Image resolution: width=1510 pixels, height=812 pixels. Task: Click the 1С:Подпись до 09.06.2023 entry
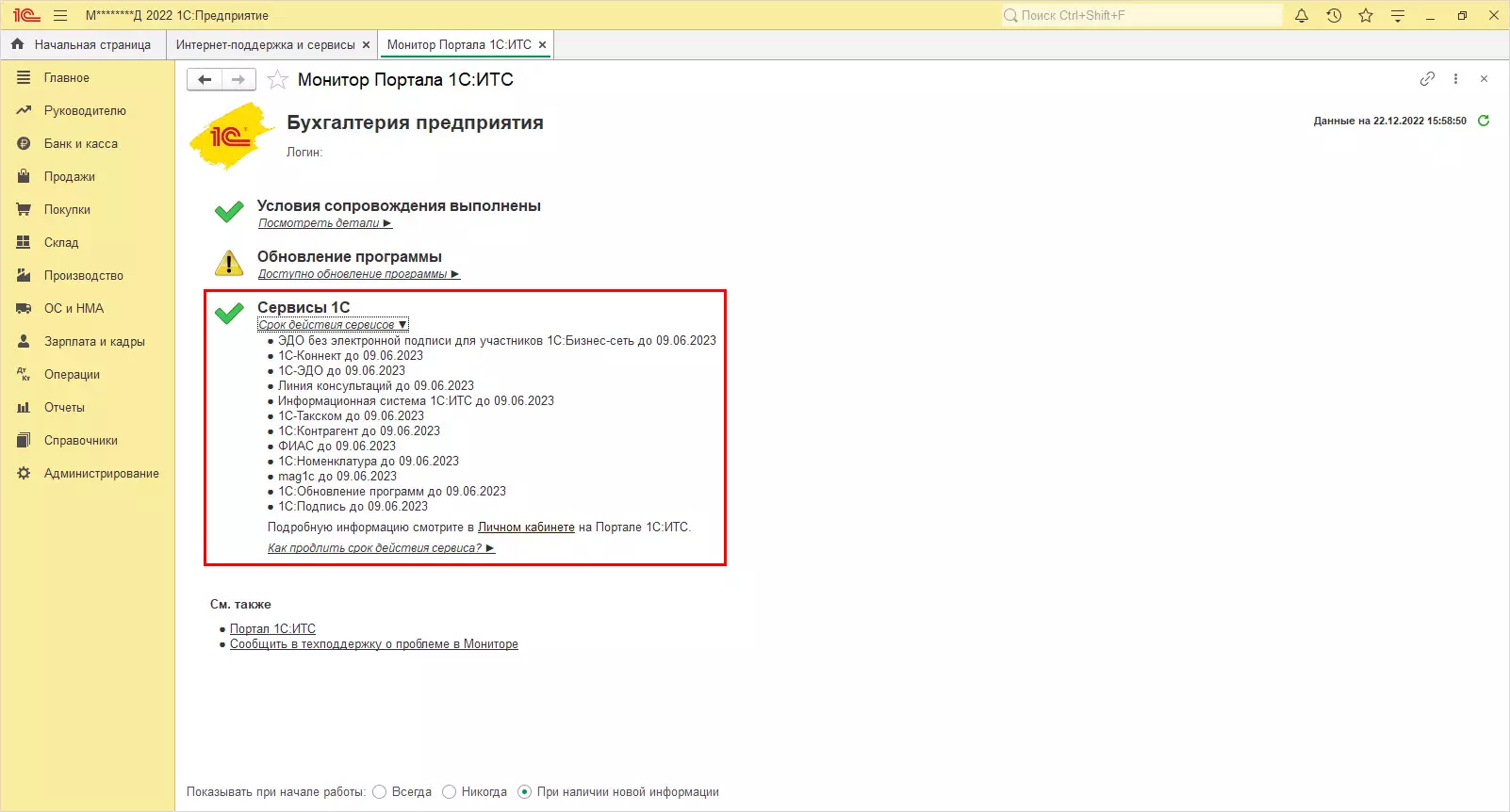pos(353,507)
